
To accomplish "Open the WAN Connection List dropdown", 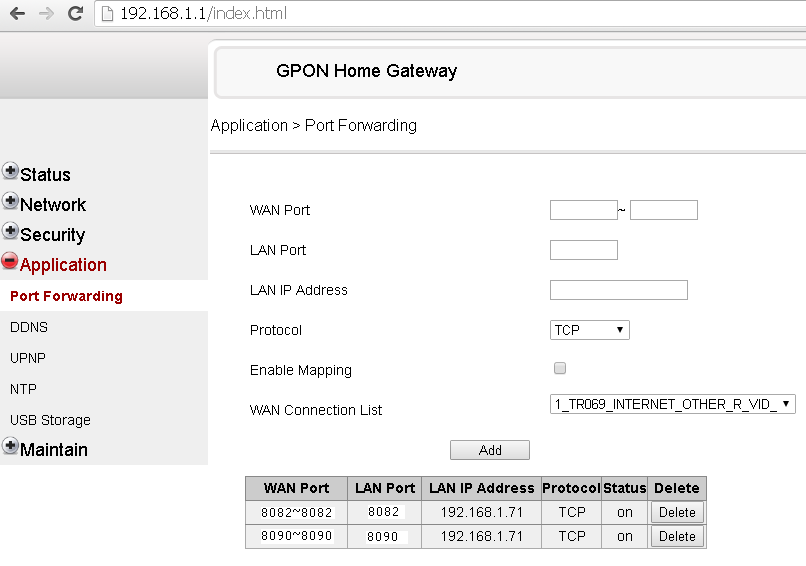I will 672,404.
